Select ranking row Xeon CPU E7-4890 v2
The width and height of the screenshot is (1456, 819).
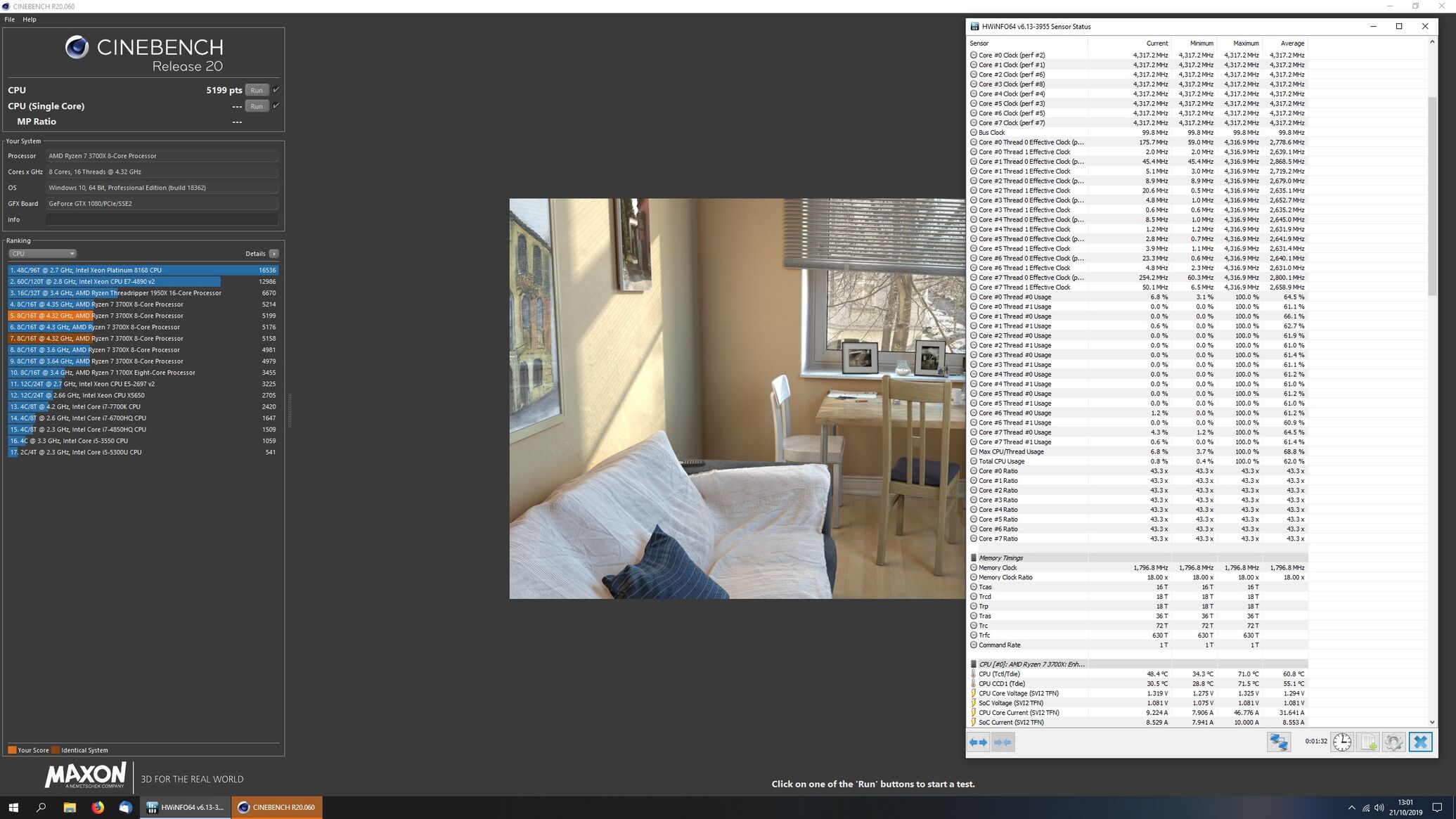[x=143, y=281]
